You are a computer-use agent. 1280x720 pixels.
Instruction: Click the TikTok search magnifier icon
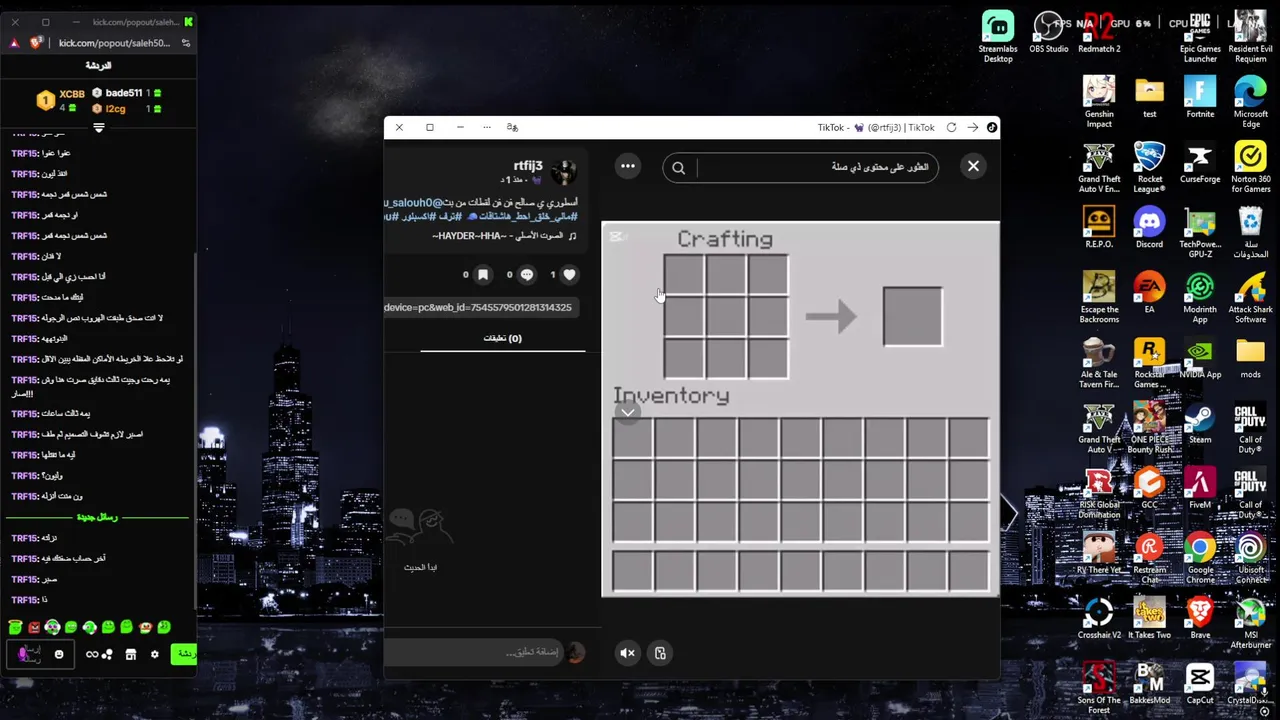click(x=679, y=167)
